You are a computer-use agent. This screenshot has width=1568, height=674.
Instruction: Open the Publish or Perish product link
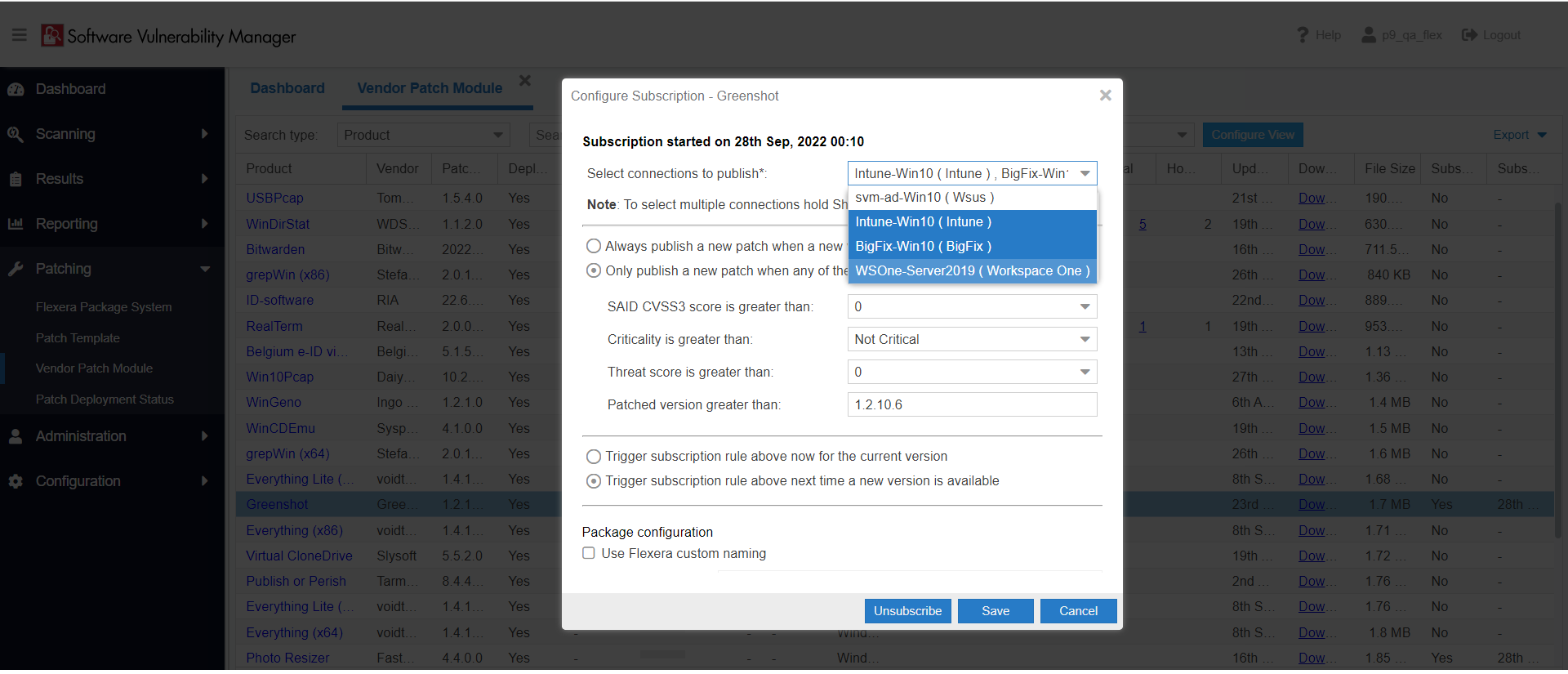pyautogui.click(x=296, y=581)
